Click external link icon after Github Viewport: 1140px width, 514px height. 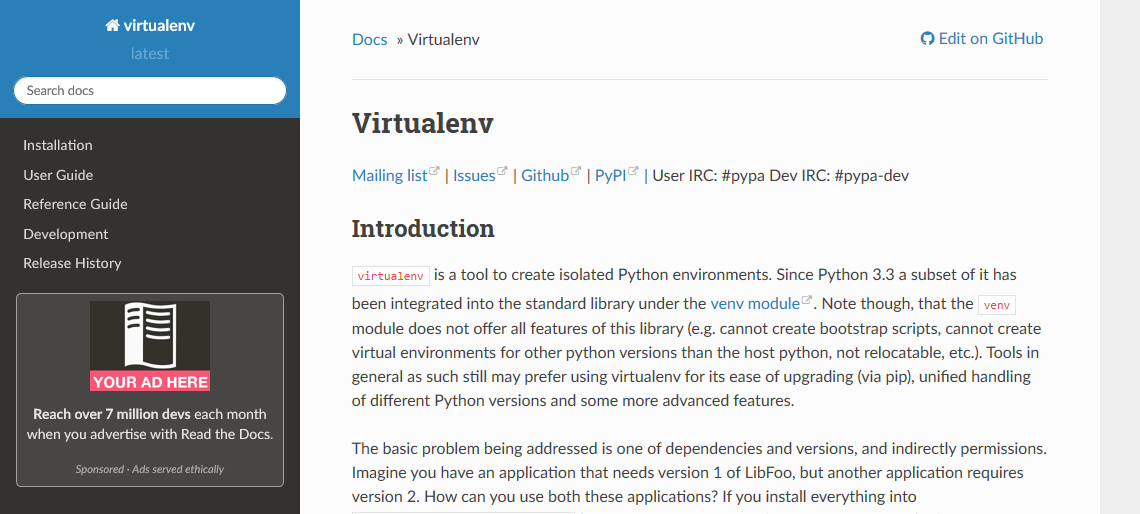pos(576,172)
